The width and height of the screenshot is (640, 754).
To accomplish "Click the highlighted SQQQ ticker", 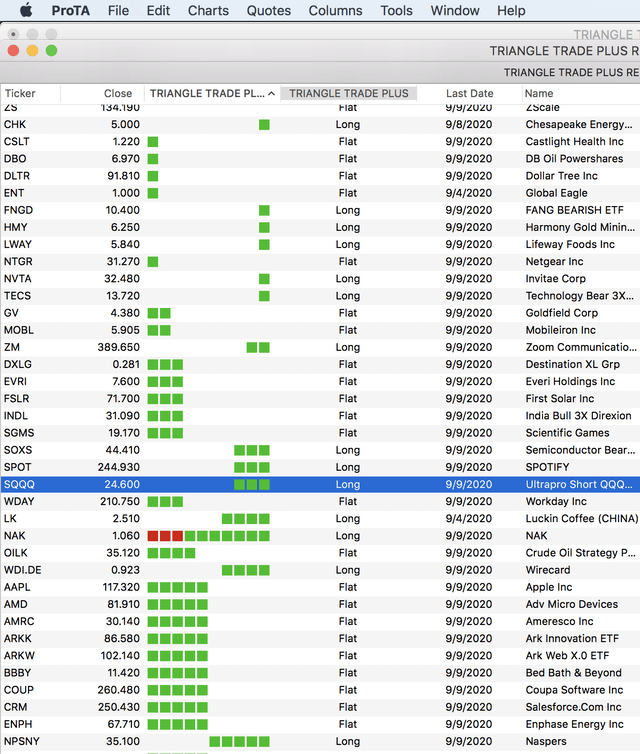I will coord(19,484).
